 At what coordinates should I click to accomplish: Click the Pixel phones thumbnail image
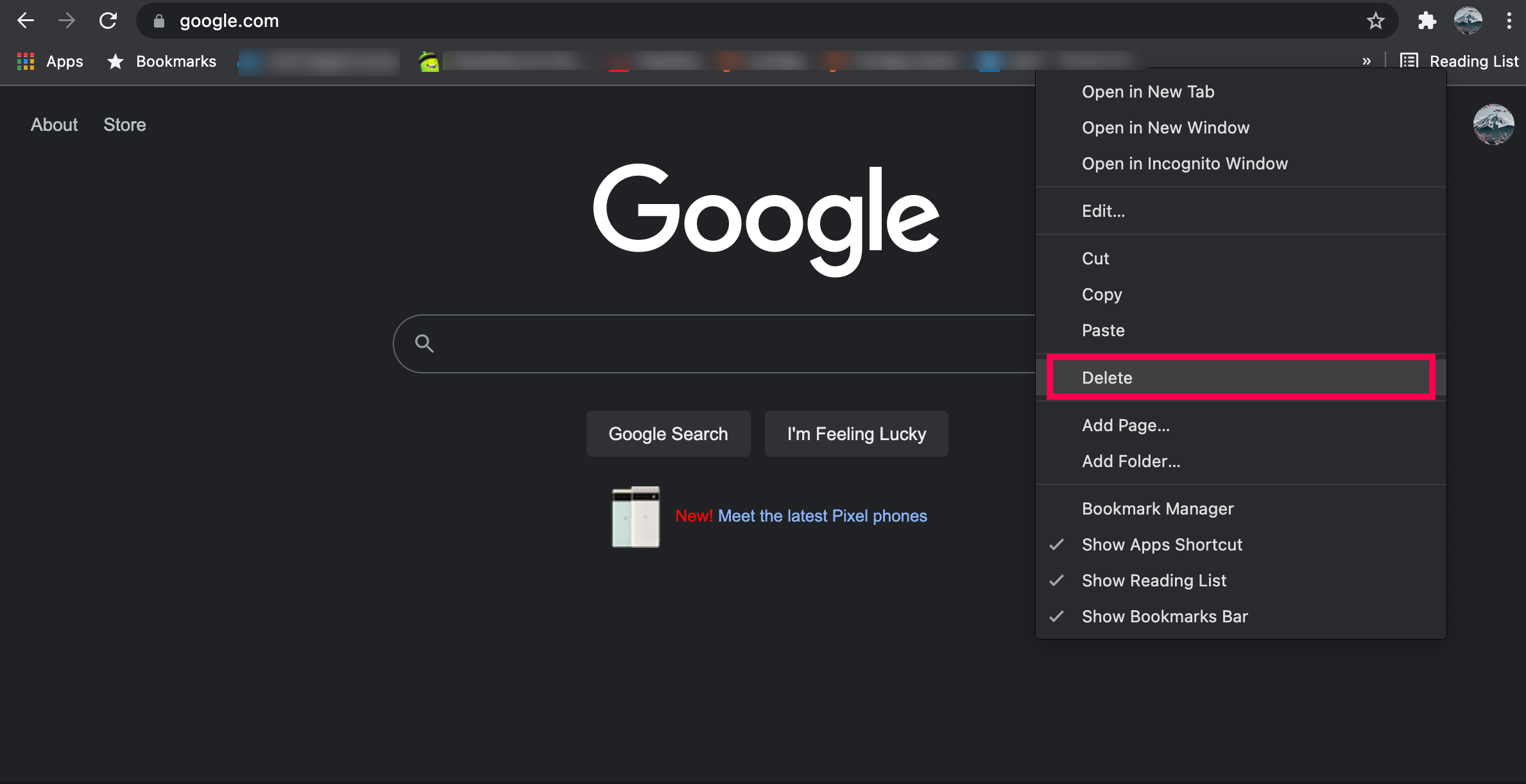[635, 516]
